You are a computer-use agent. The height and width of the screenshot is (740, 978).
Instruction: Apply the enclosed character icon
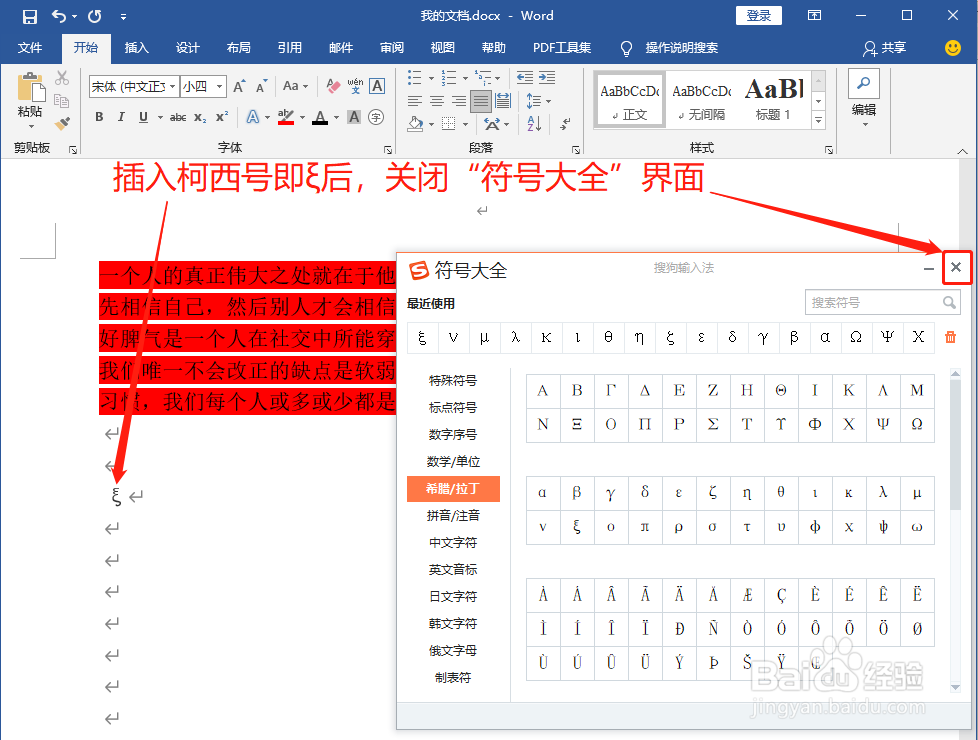pyautogui.click(x=376, y=117)
